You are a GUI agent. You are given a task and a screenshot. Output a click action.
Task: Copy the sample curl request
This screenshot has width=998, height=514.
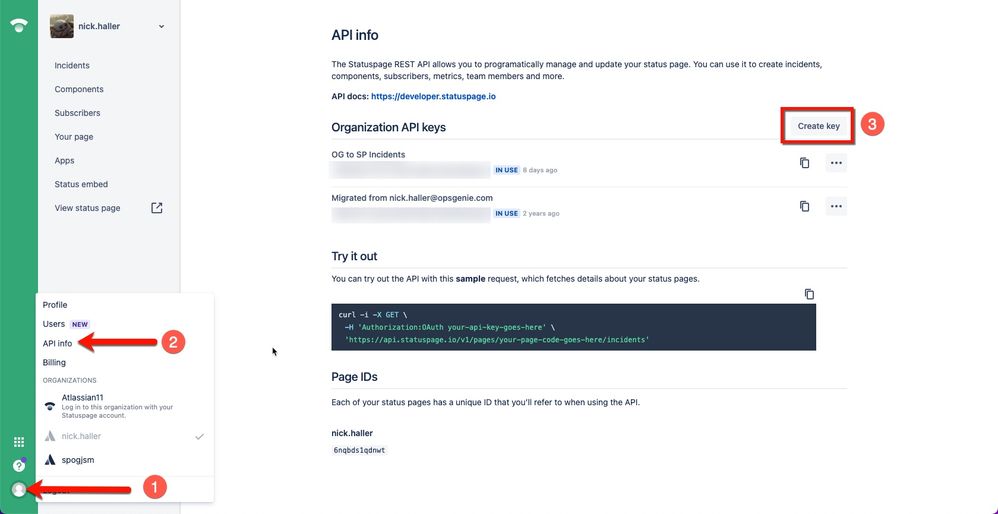coord(809,294)
